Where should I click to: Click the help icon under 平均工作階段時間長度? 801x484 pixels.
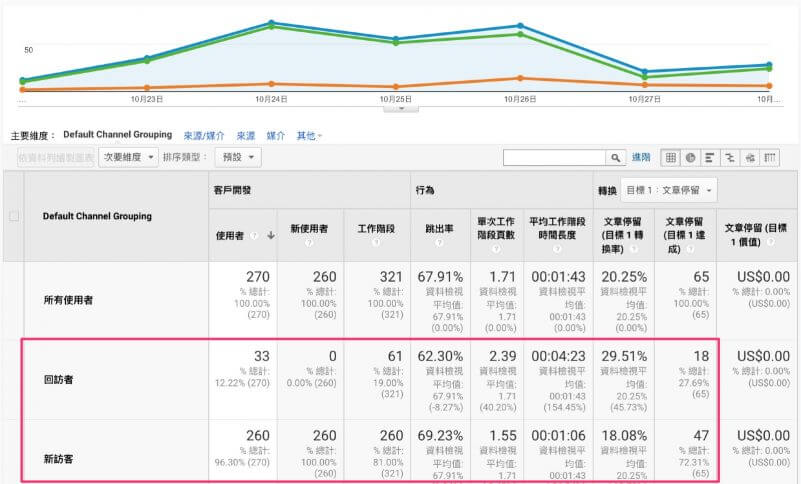point(557,249)
